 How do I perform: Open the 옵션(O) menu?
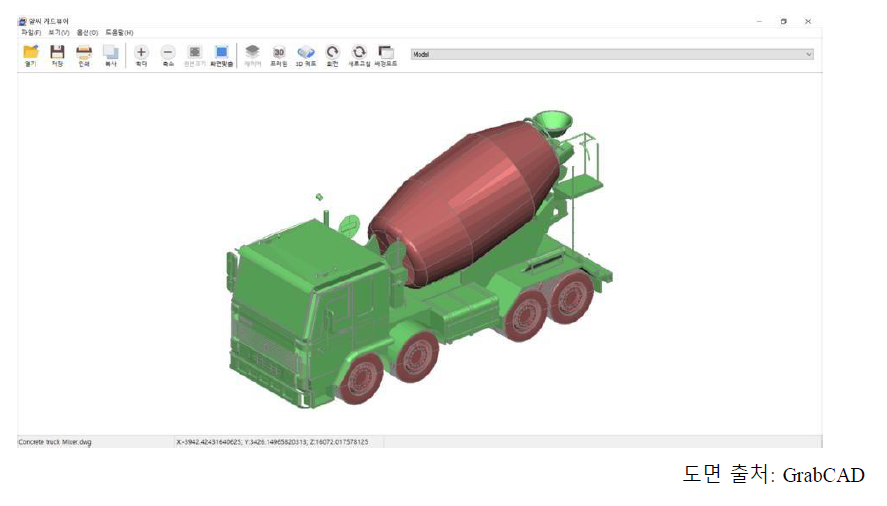click(88, 33)
